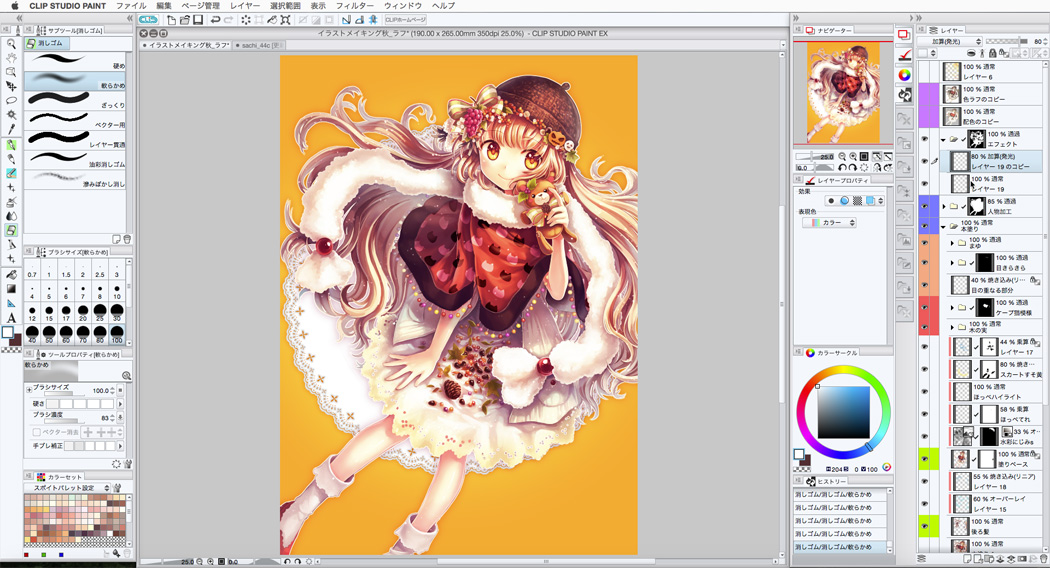The height and width of the screenshot is (568, 1050).
Task: Hide the レイヤー 19 layer
Action: click(x=925, y=184)
